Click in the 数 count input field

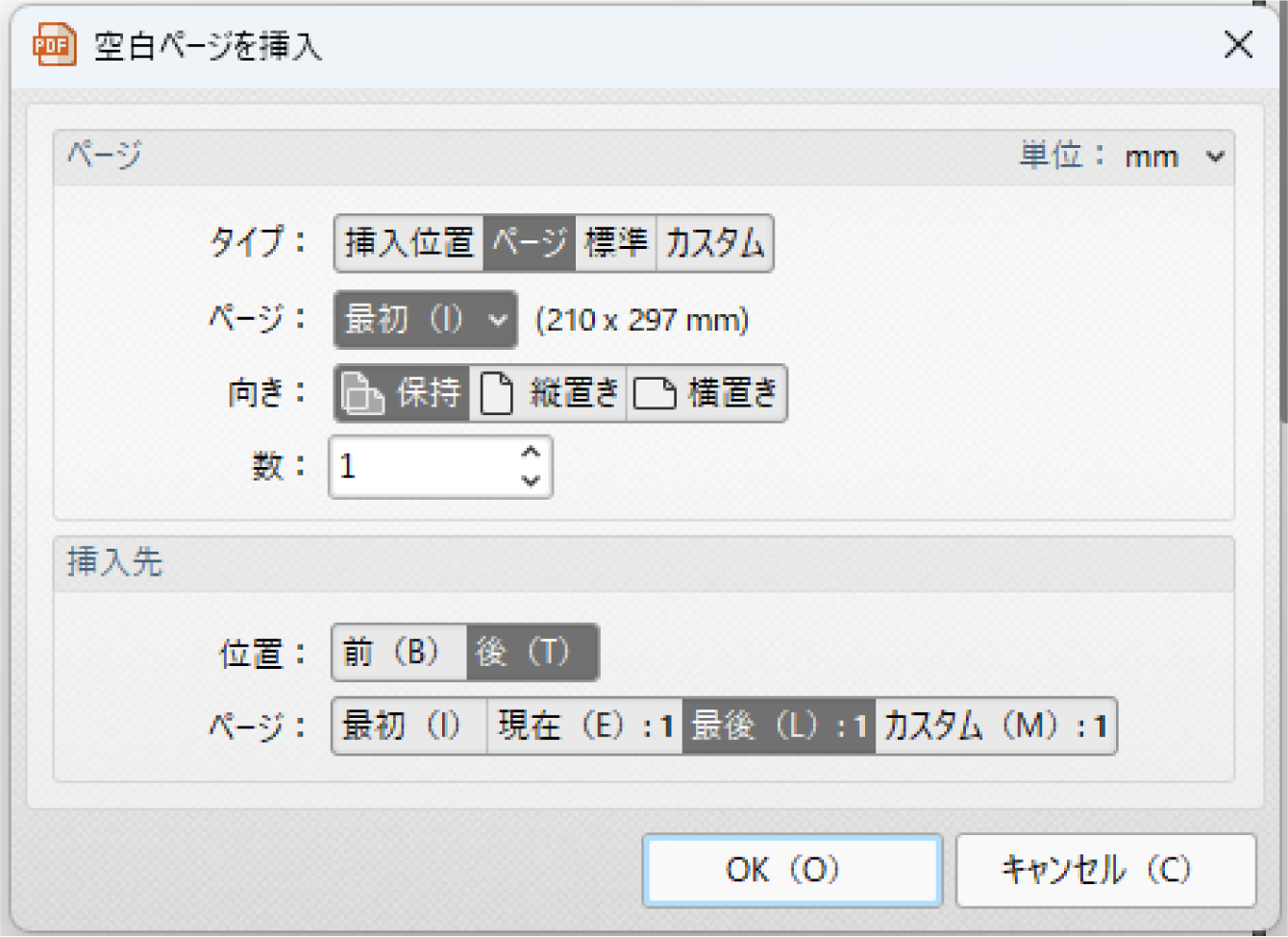[423, 467]
